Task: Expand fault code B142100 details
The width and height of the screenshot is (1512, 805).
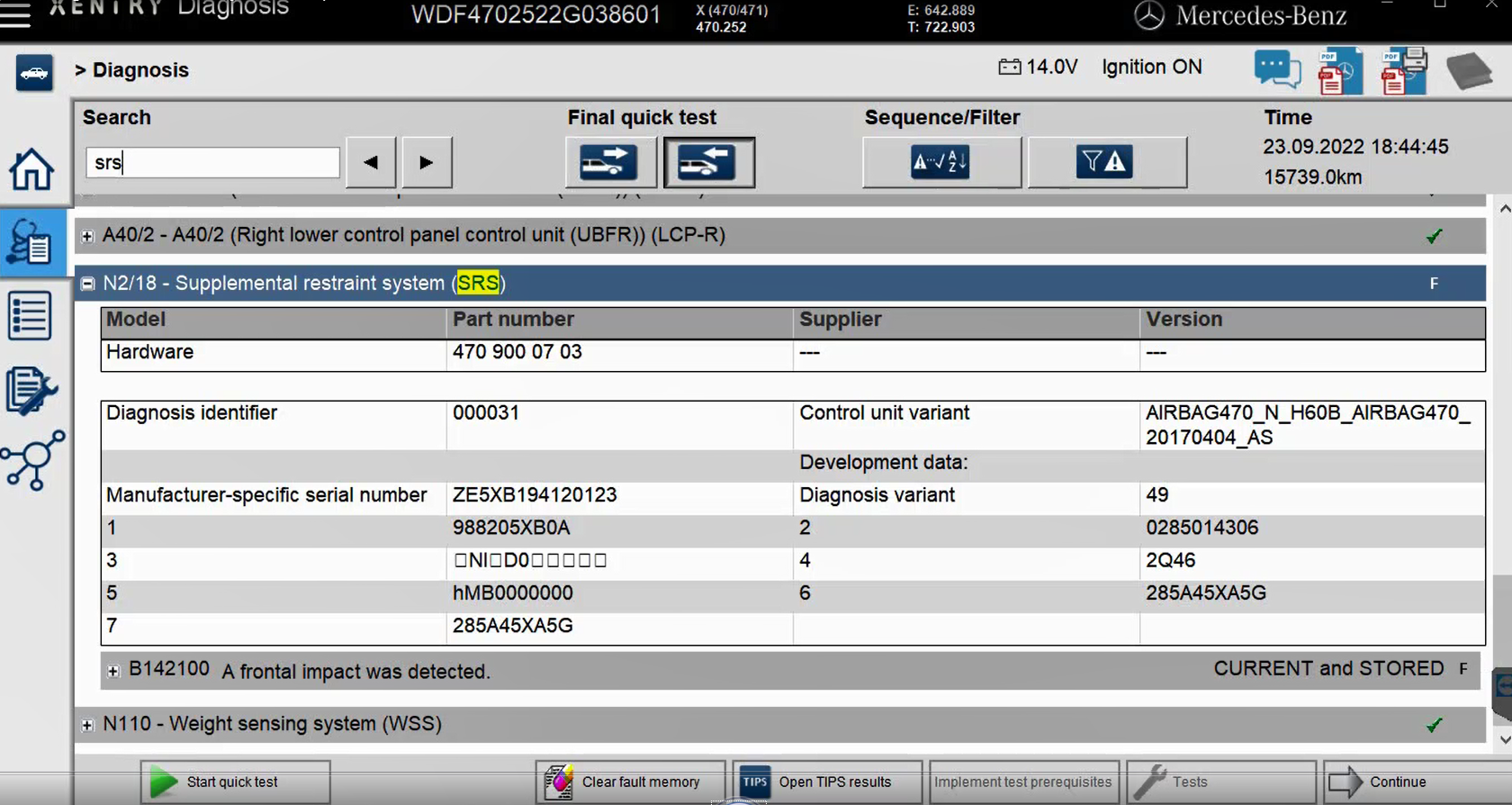Action: pos(113,671)
